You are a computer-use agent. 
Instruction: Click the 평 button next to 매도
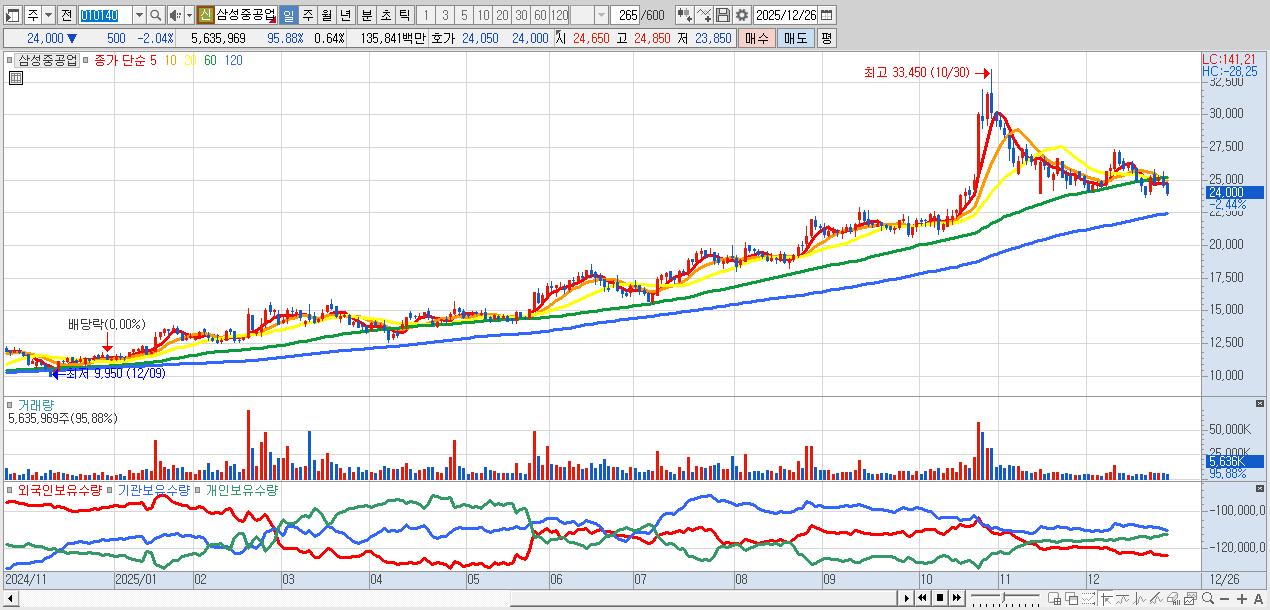tap(826, 38)
